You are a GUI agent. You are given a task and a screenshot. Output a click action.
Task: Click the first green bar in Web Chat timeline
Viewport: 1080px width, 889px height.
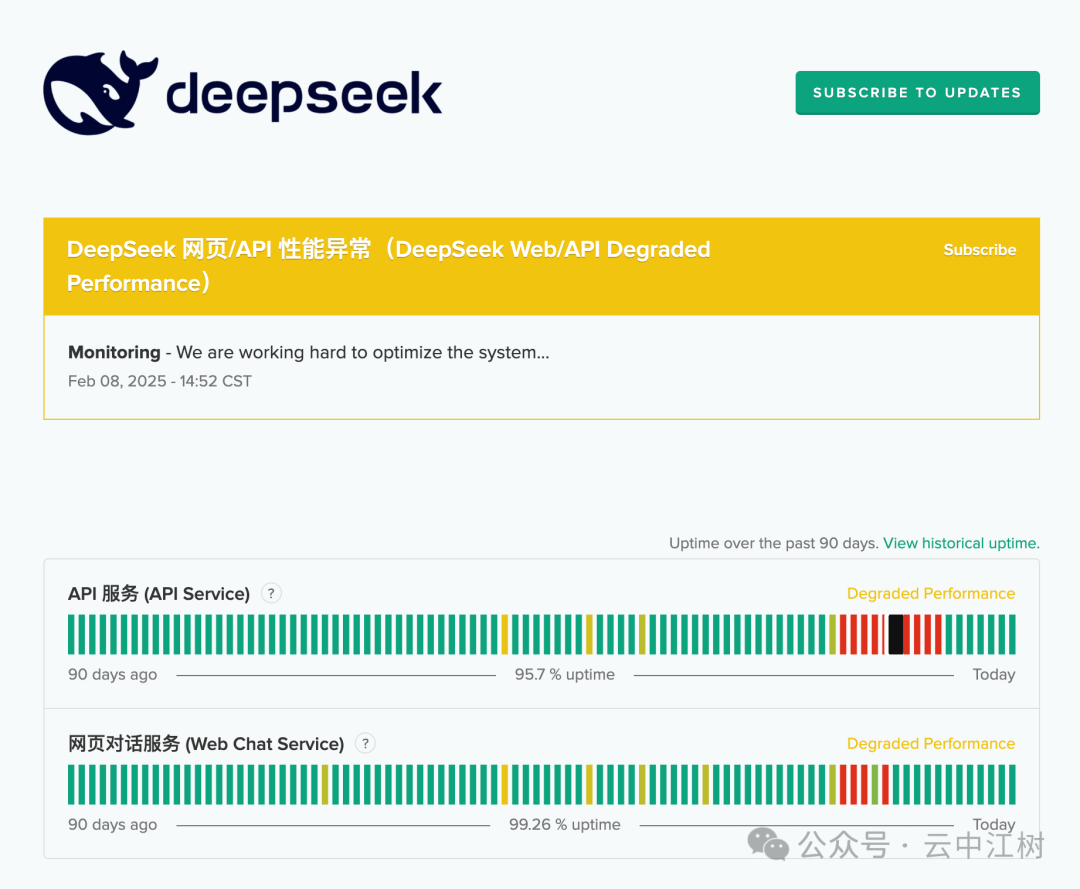72,784
